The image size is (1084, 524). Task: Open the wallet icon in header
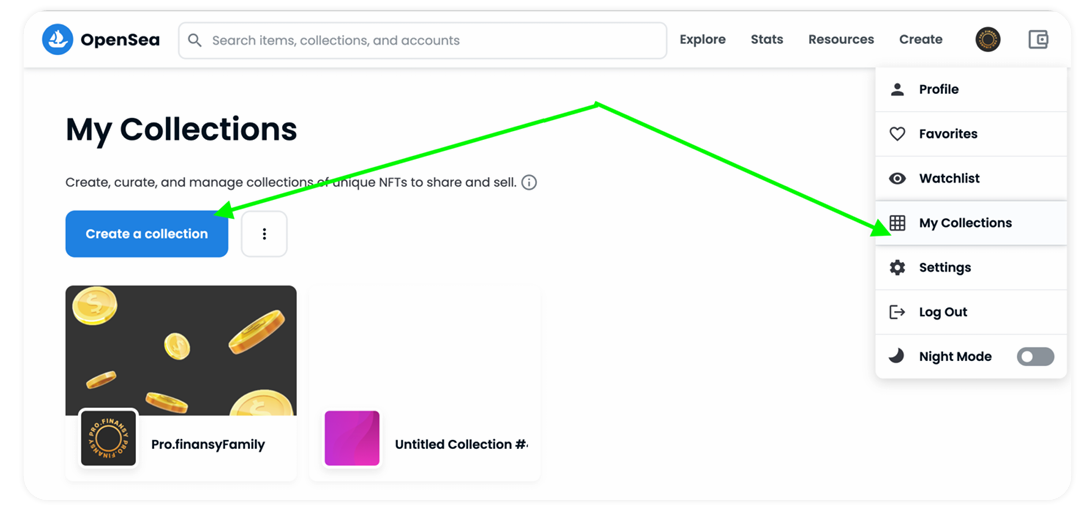tap(1038, 40)
